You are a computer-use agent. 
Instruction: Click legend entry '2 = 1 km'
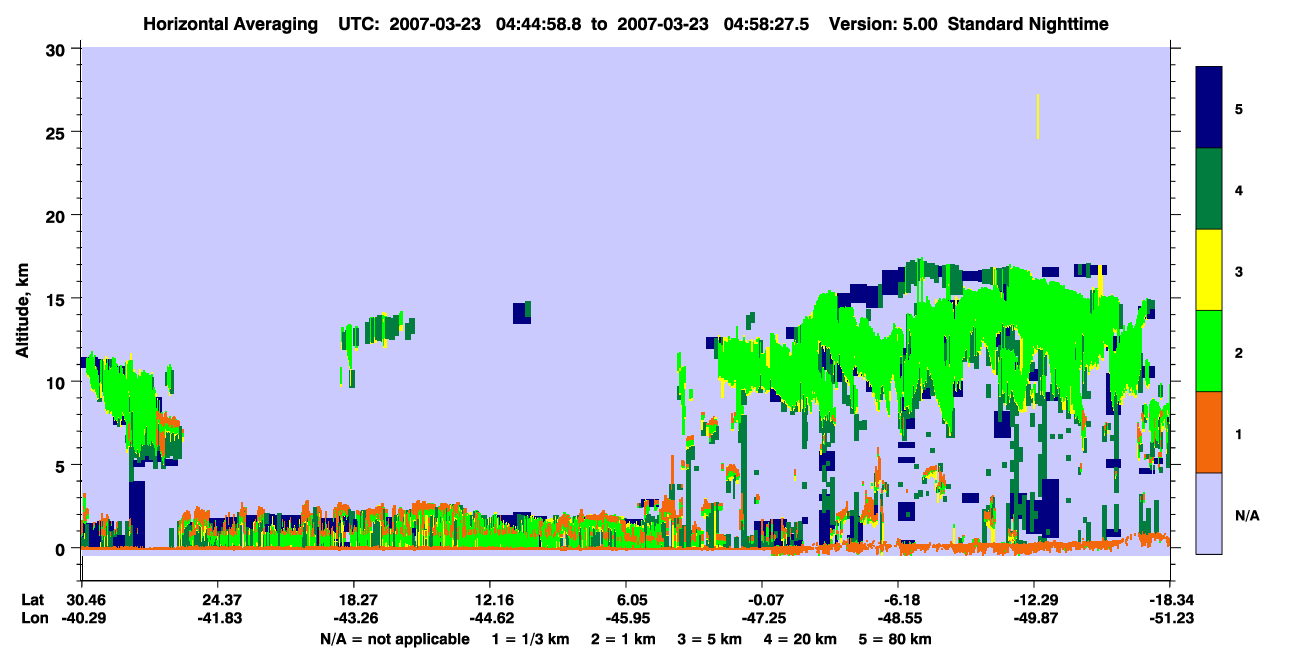click(624, 639)
